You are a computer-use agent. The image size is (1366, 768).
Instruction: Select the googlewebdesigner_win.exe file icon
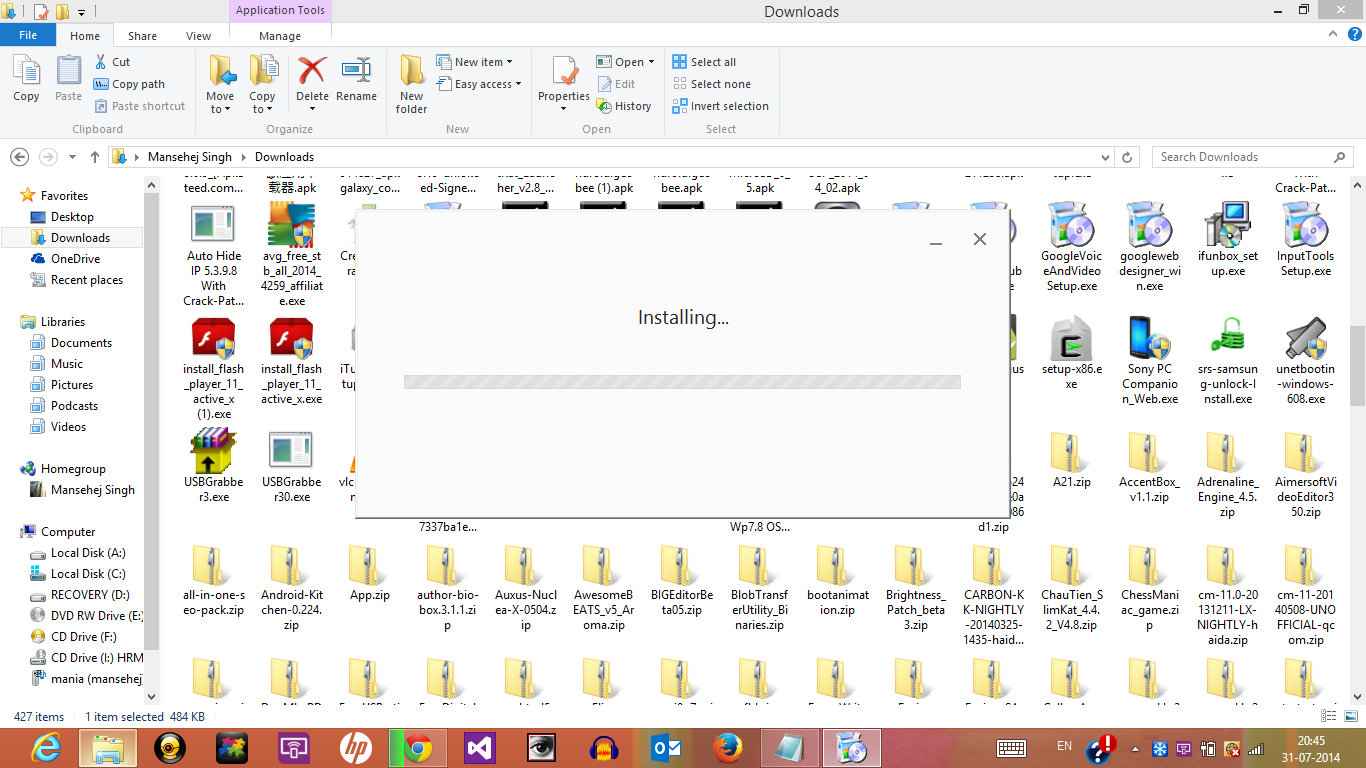(x=1149, y=225)
